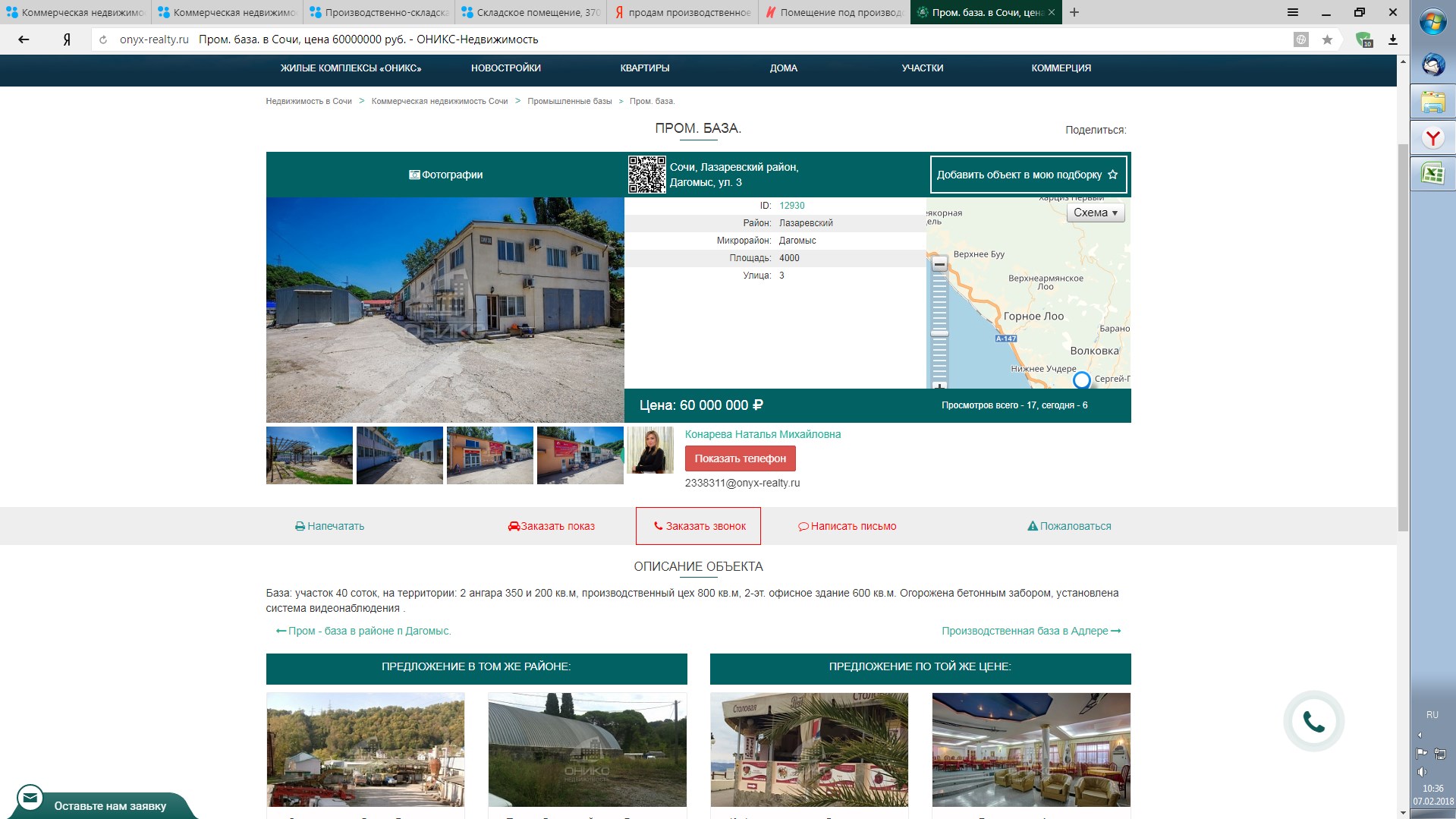Switch to 'Складское помещение, 370' tab
1456x819 pixels.
[x=530, y=12]
